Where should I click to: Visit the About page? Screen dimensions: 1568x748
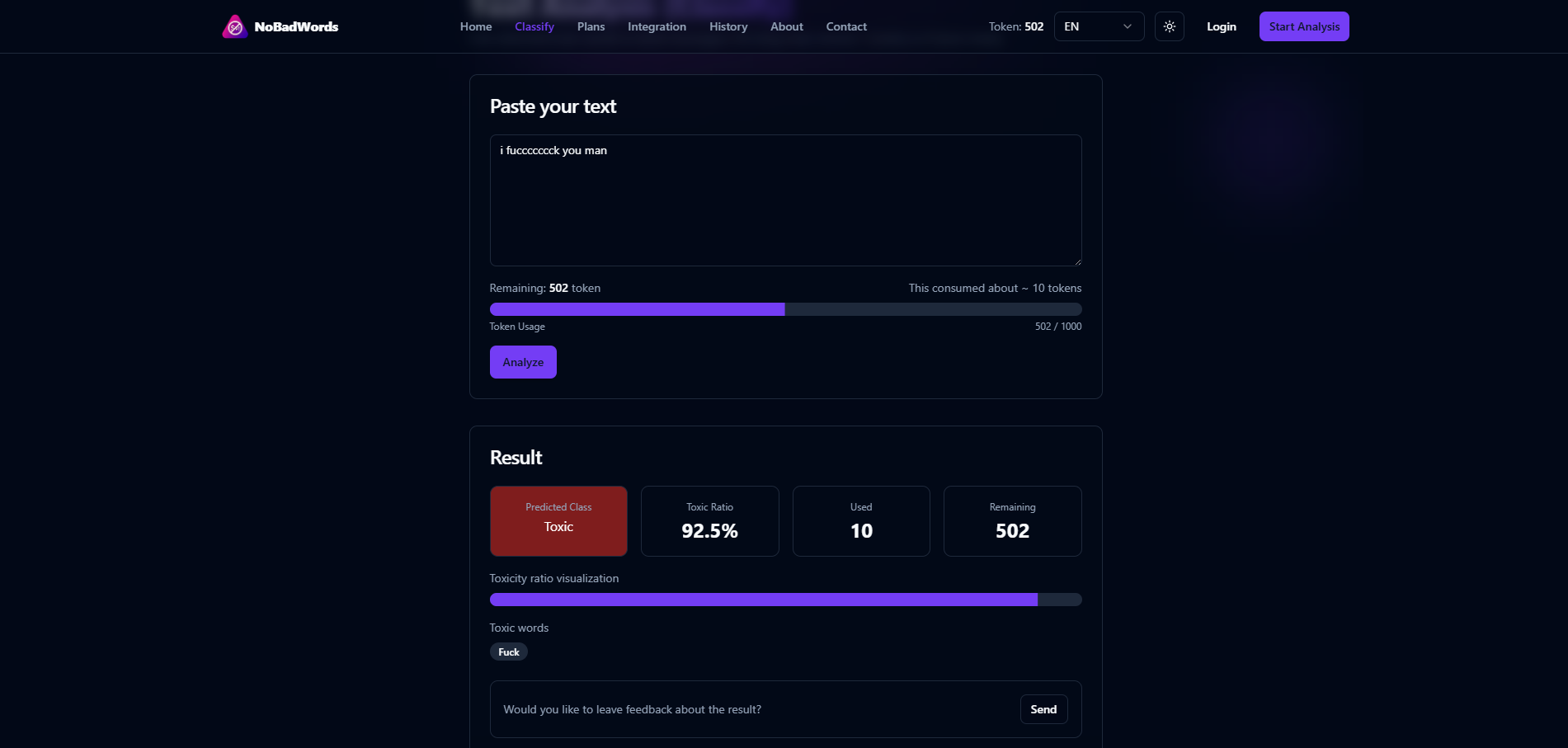787,26
